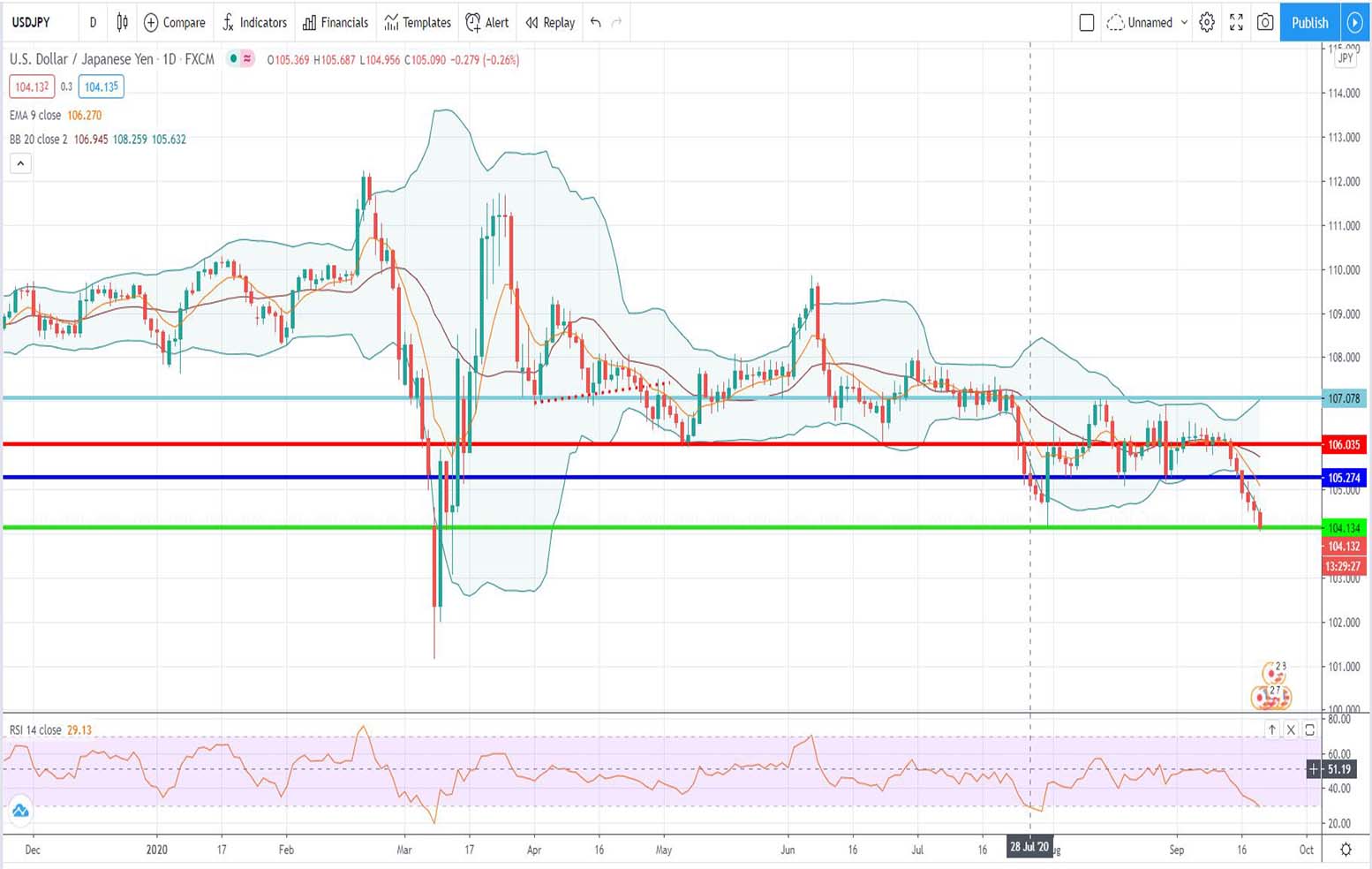Open the Unnamed layout dropdown

1149,22
